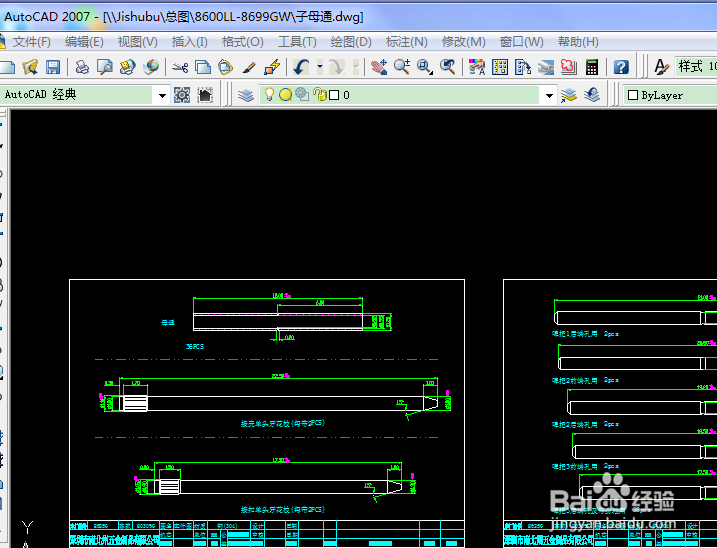Open Markup Set Manager
The image size is (717, 548).
click(x=568, y=67)
